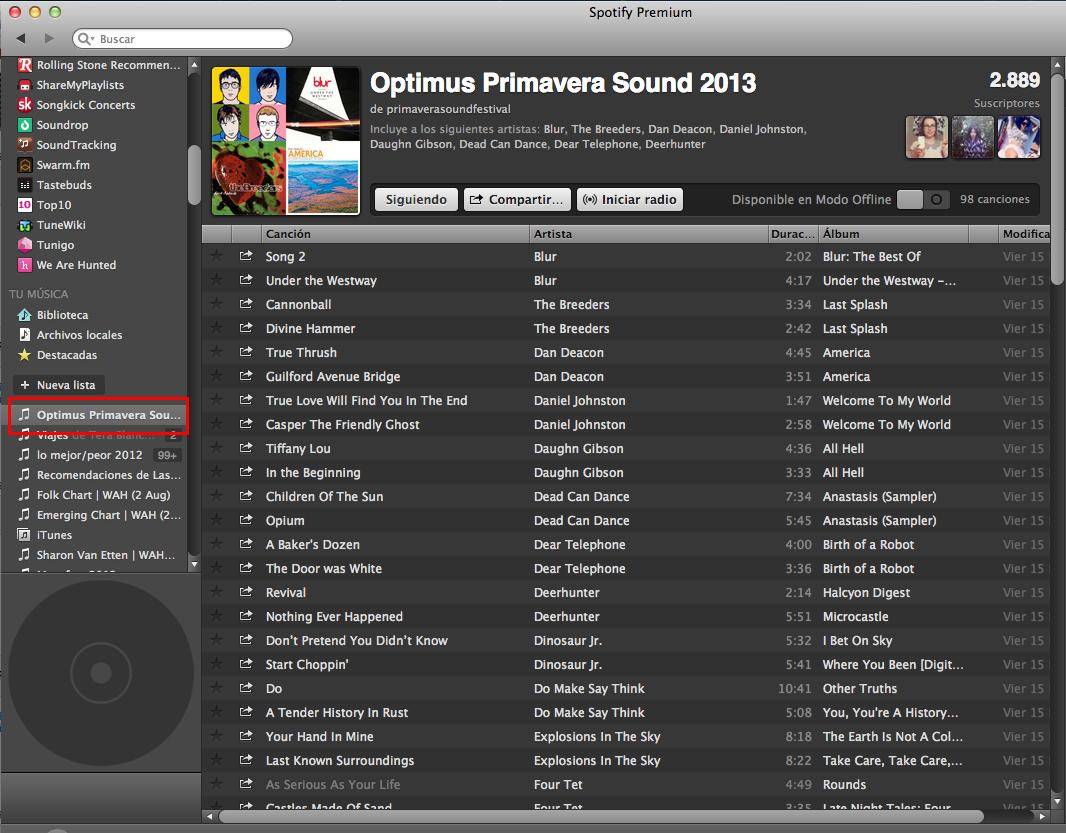The width and height of the screenshot is (1066, 833).
Task: Open Songkick Concerts app in sidebar
Action: [85, 105]
